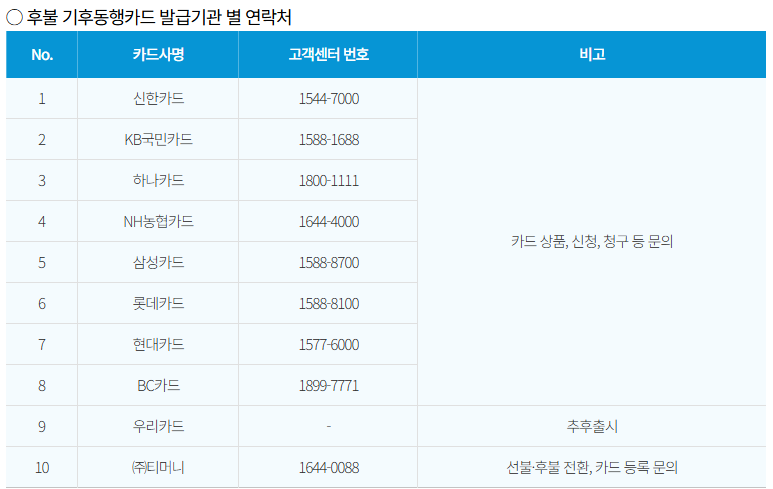Select the NH농협카드 cell
This screenshot has width=773, height=489.
tap(158, 221)
